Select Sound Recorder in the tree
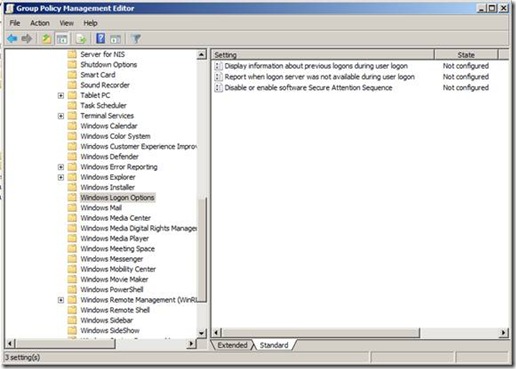The height and width of the screenshot is (369, 516). tap(105, 85)
